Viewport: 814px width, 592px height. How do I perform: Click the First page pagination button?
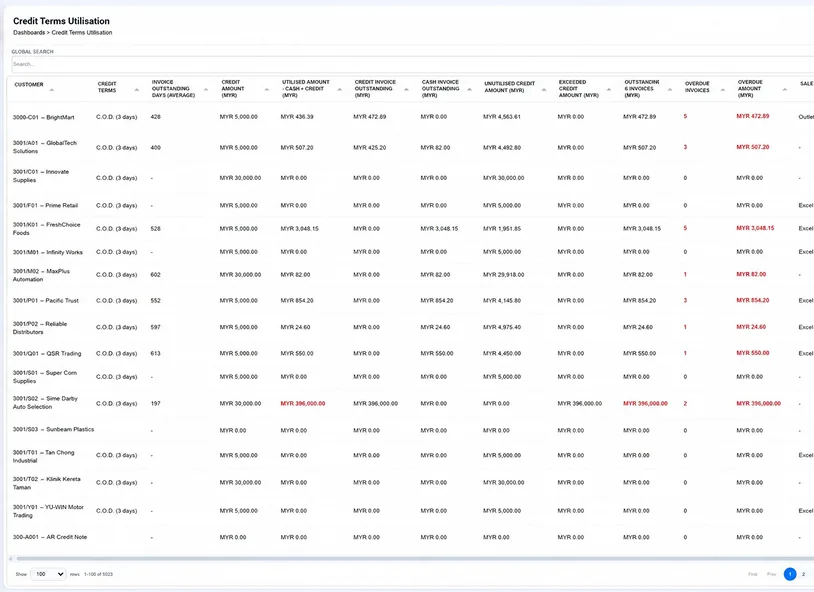[x=753, y=574]
